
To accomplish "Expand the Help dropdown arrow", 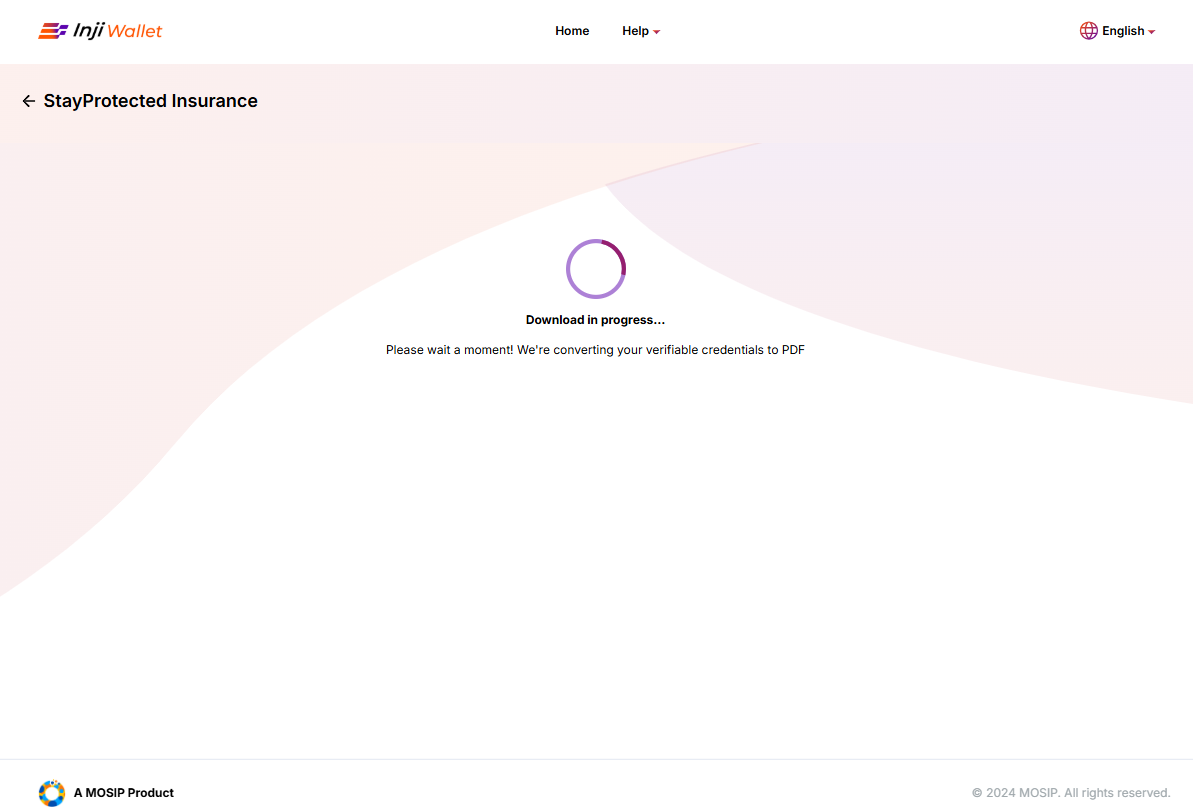I will tap(657, 32).
